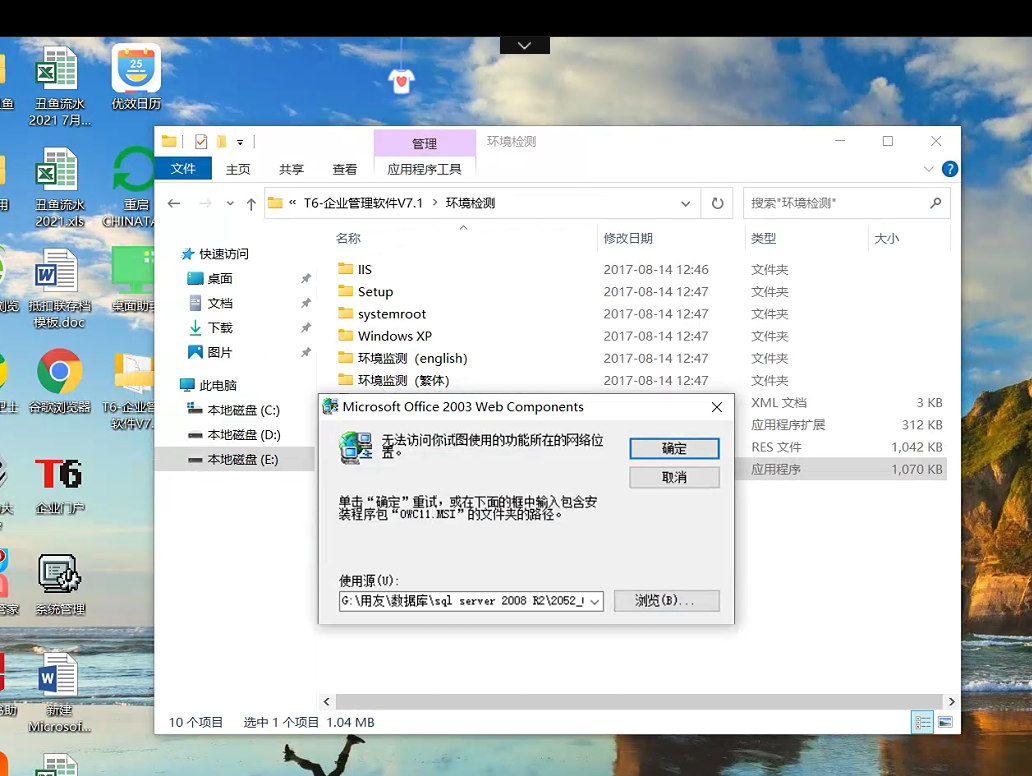
Task: Click new folder icon in quick access toolbar
Action: 222,142
